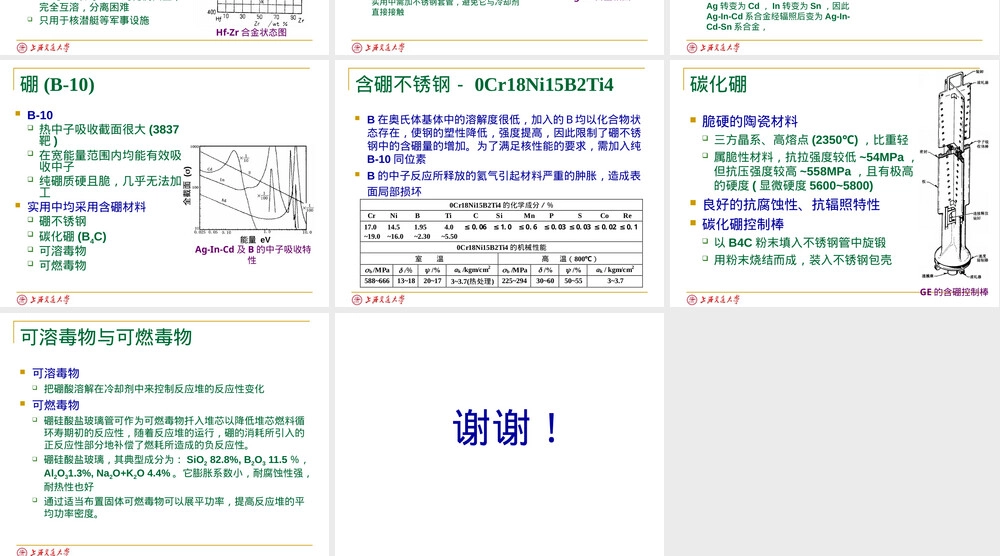Click the line 把硼酸溶解在冷却剂中来控制反应堆的反应性变化

pos(154,389)
